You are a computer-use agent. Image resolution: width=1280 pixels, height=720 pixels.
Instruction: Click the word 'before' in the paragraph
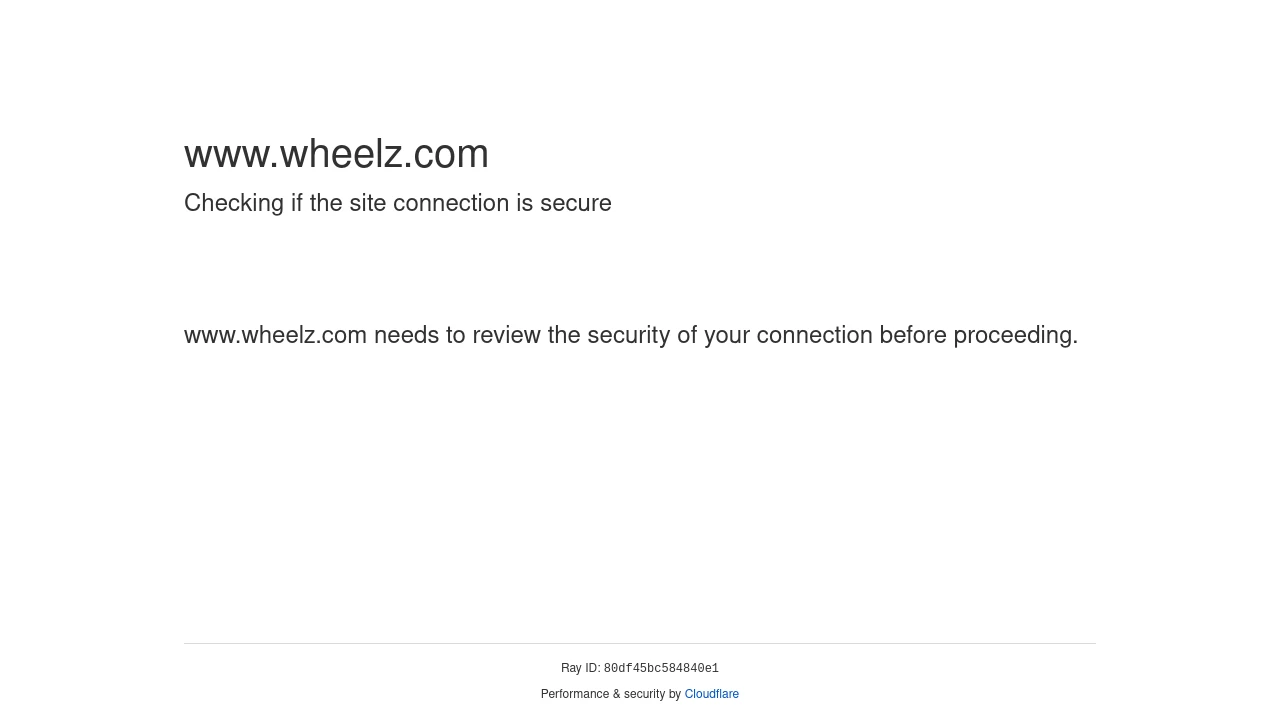(912, 335)
